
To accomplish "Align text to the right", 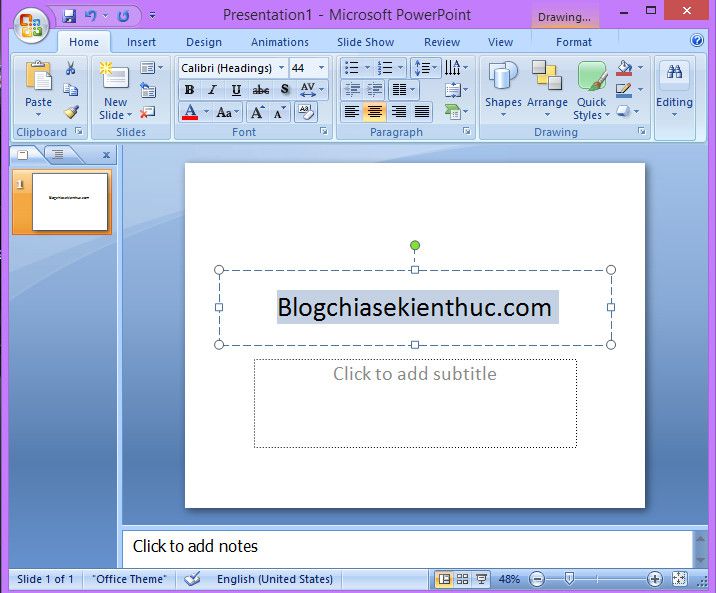I will point(399,112).
